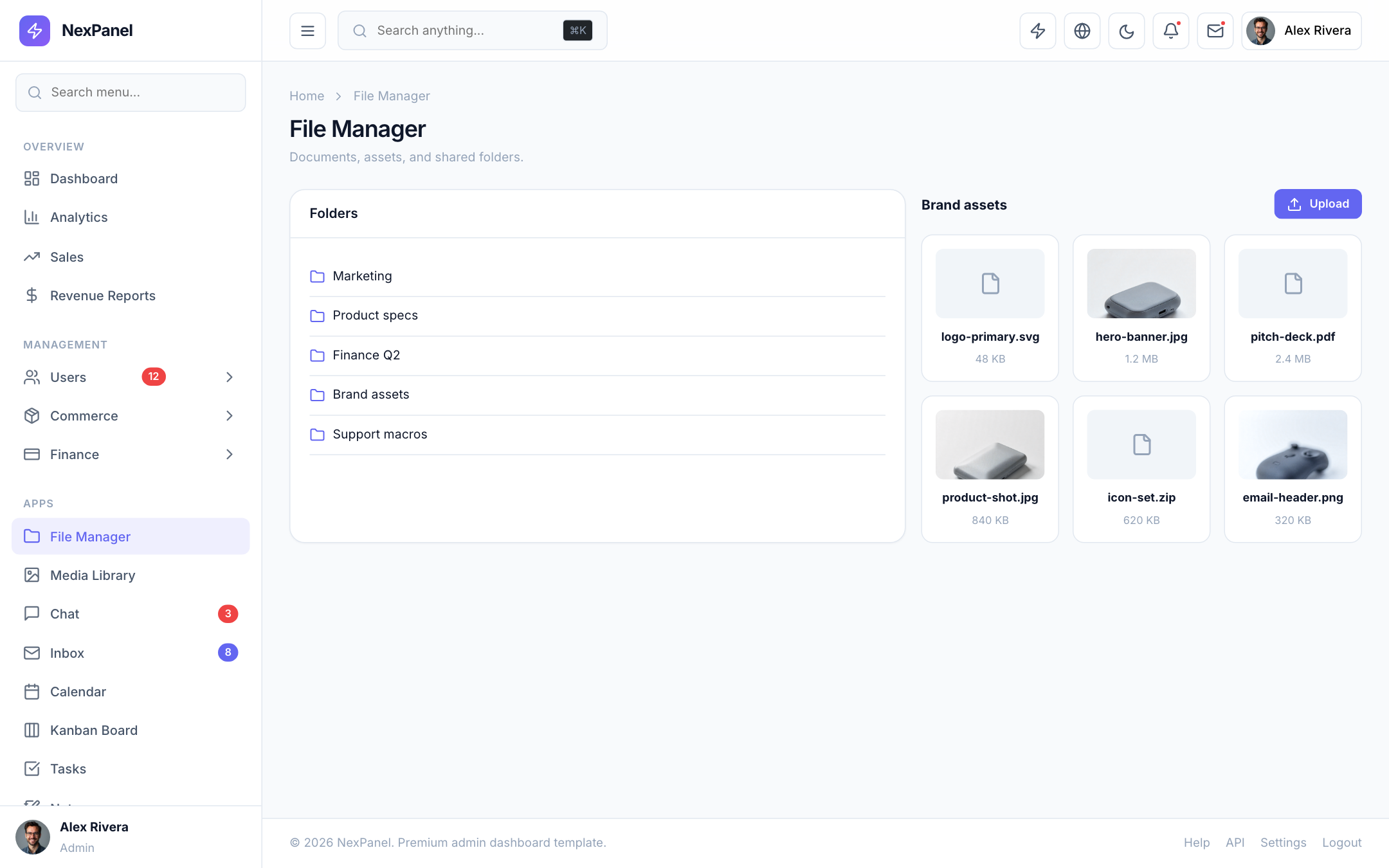Go to Sales in sidebar
Screen dimensions: 1389x868
[x=131, y=257]
